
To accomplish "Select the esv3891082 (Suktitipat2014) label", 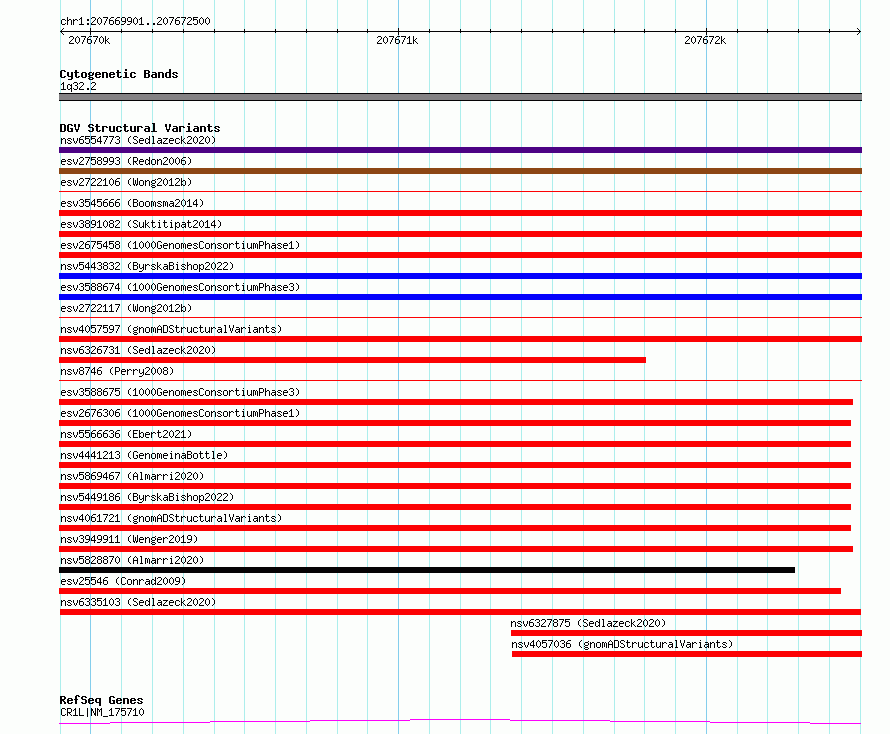I will [x=141, y=224].
